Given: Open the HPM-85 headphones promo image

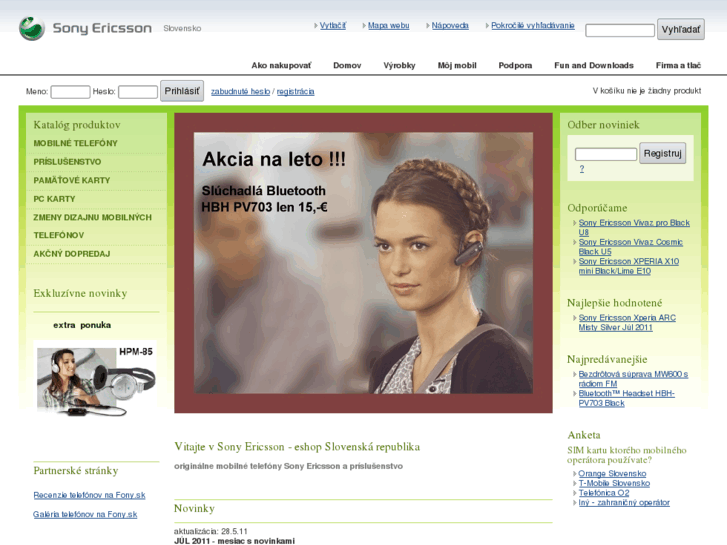Looking at the screenshot, I should 96,379.
